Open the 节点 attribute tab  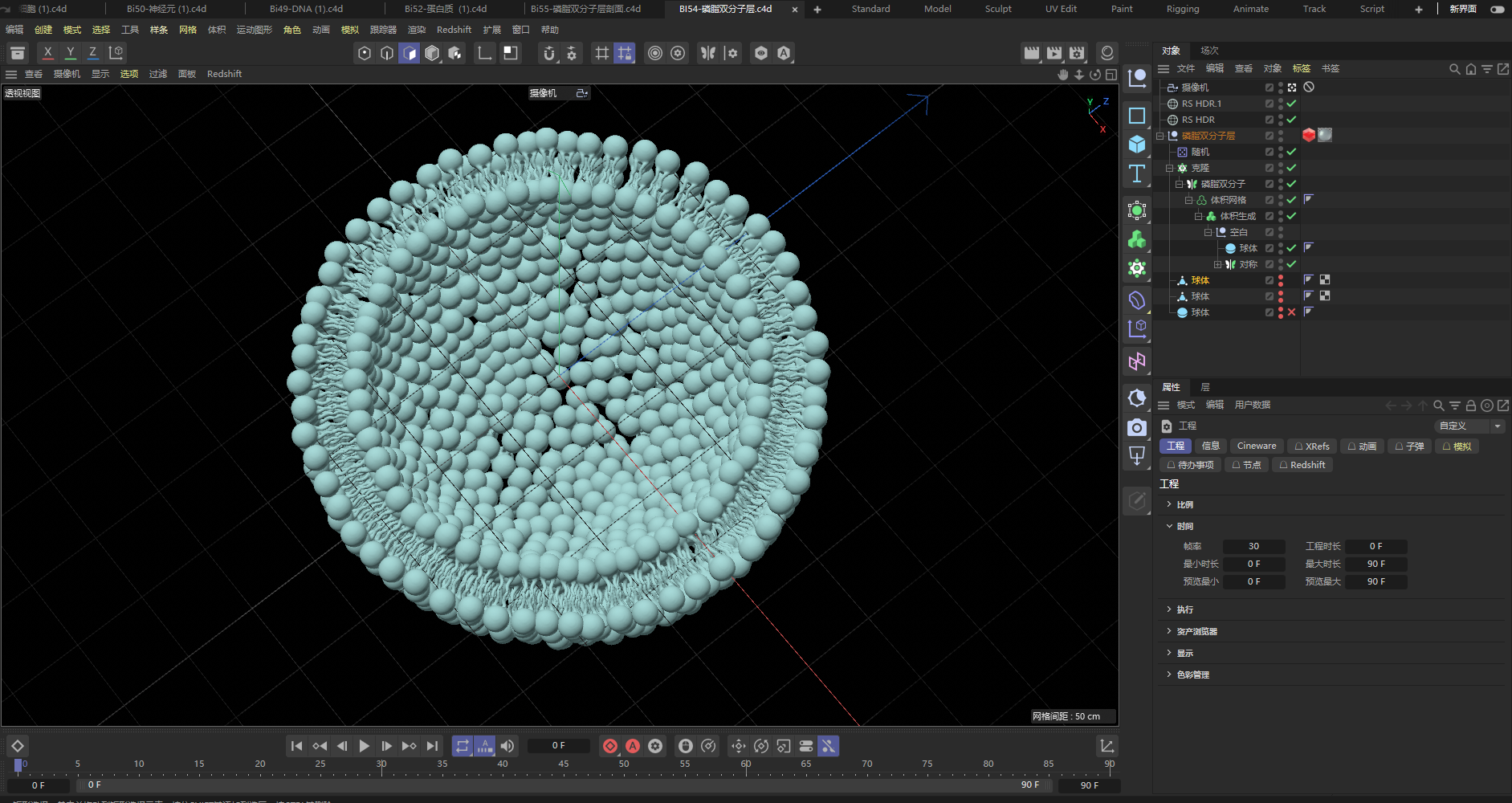tap(1246, 465)
